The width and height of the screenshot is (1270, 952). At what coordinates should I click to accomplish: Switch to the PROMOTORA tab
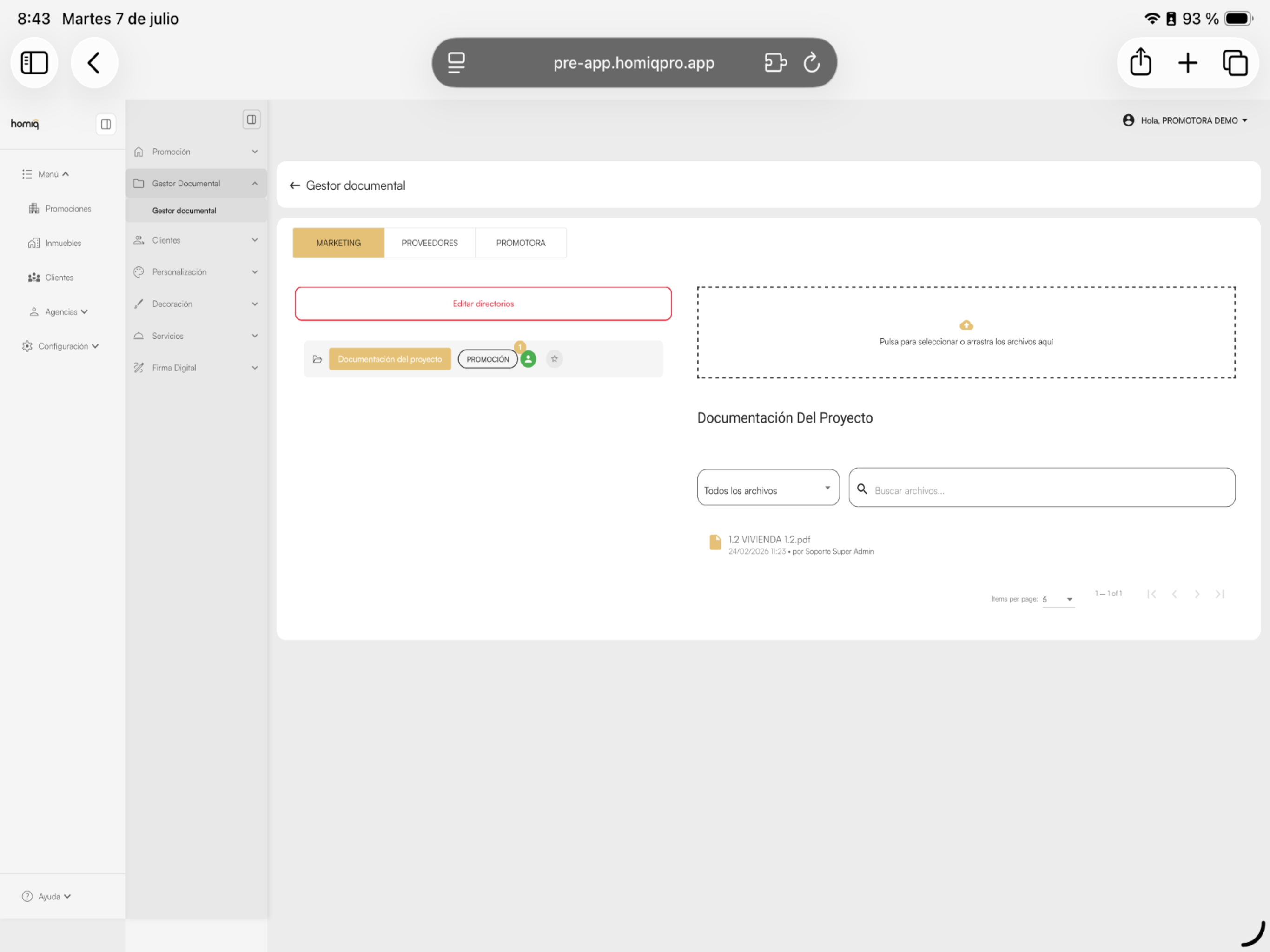(x=521, y=243)
